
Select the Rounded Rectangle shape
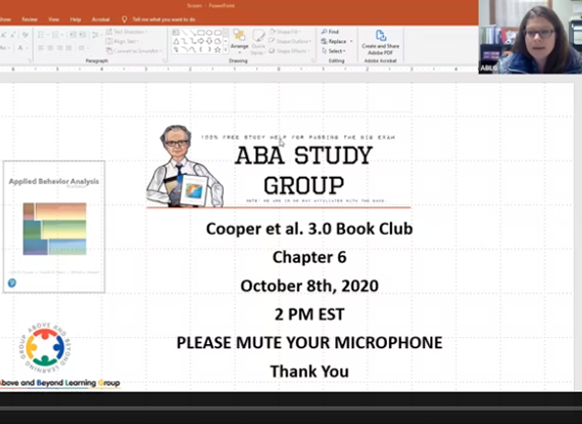(218, 33)
